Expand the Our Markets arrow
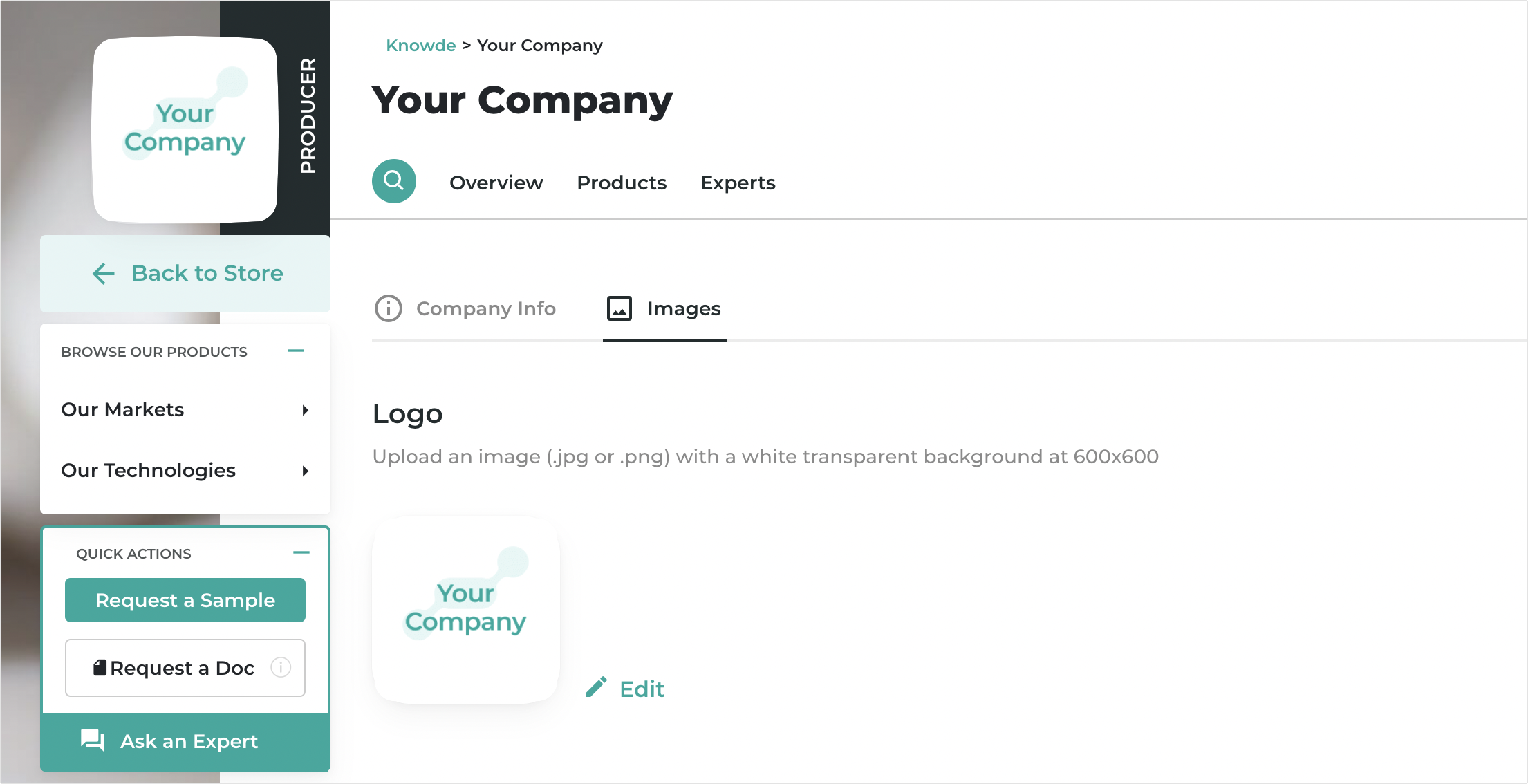Image resolution: width=1528 pixels, height=784 pixels. point(306,410)
